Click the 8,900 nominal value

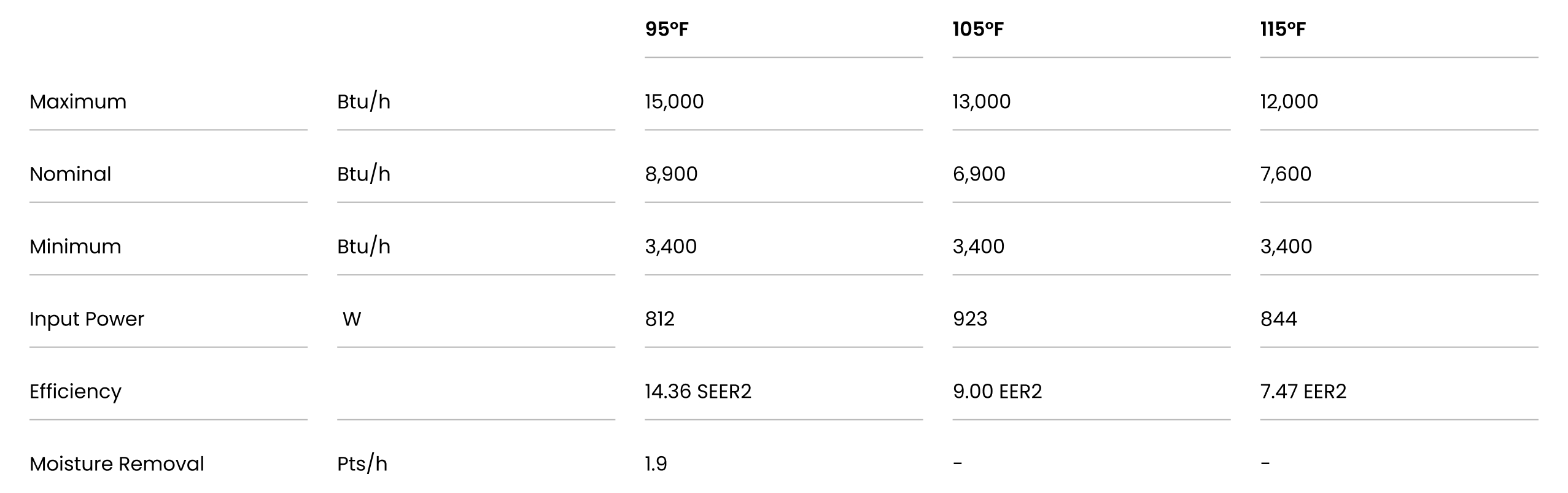pos(671,174)
